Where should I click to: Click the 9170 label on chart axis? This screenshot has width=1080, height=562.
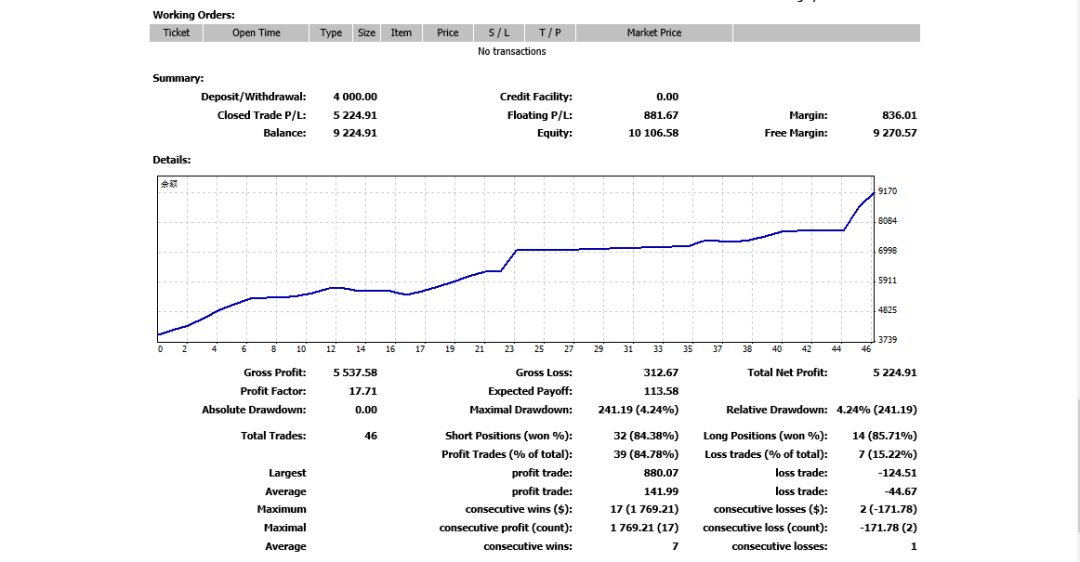(887, 191)
